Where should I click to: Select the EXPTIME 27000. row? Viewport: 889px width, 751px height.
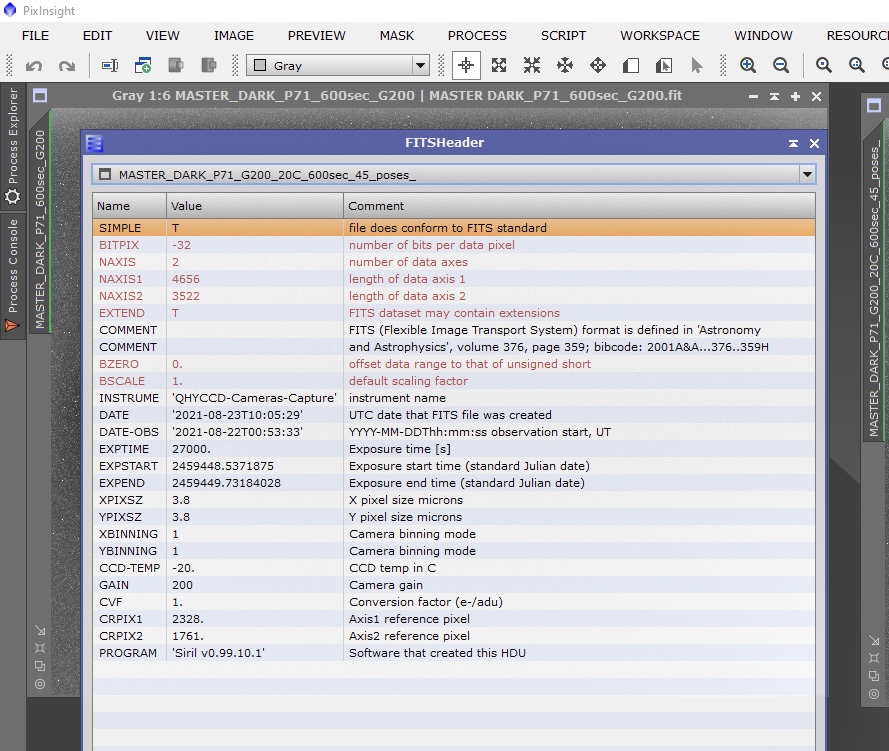tap(454, 449)
